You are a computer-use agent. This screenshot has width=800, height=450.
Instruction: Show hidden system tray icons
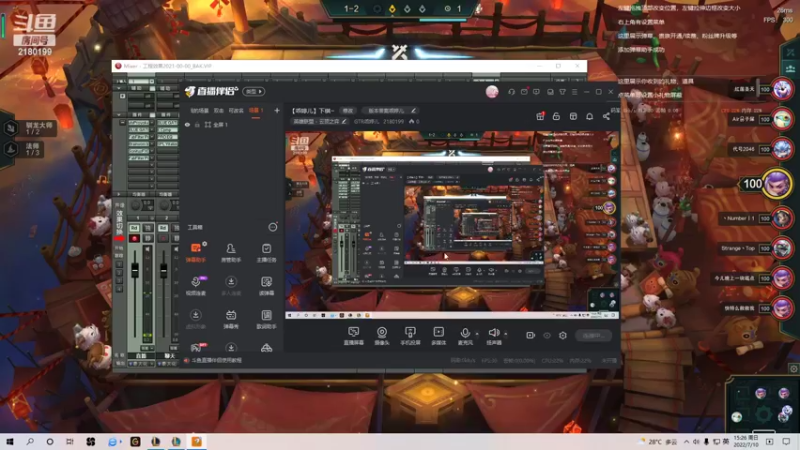tap(686, 441)
